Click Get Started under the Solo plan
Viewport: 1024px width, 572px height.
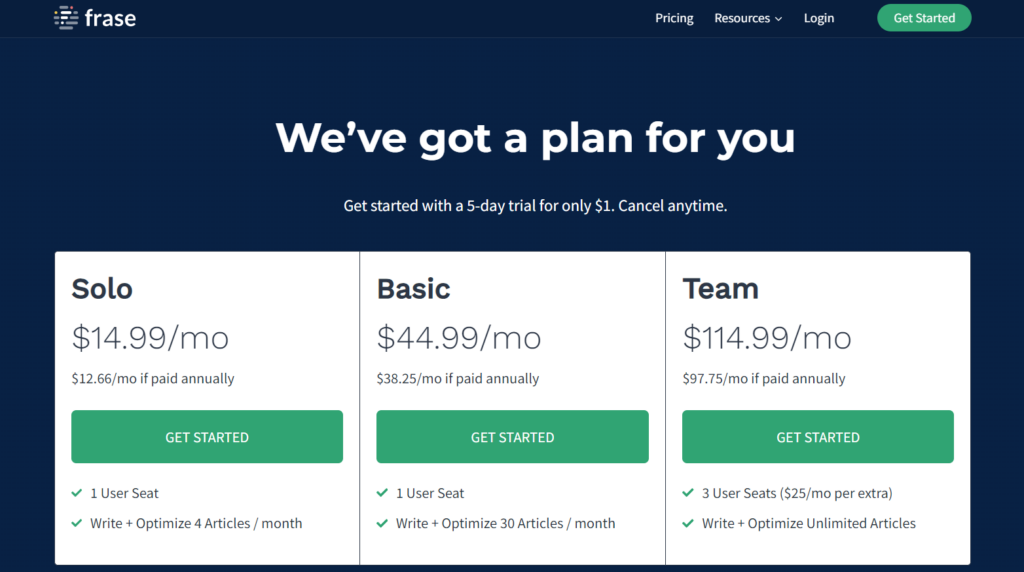207,437
